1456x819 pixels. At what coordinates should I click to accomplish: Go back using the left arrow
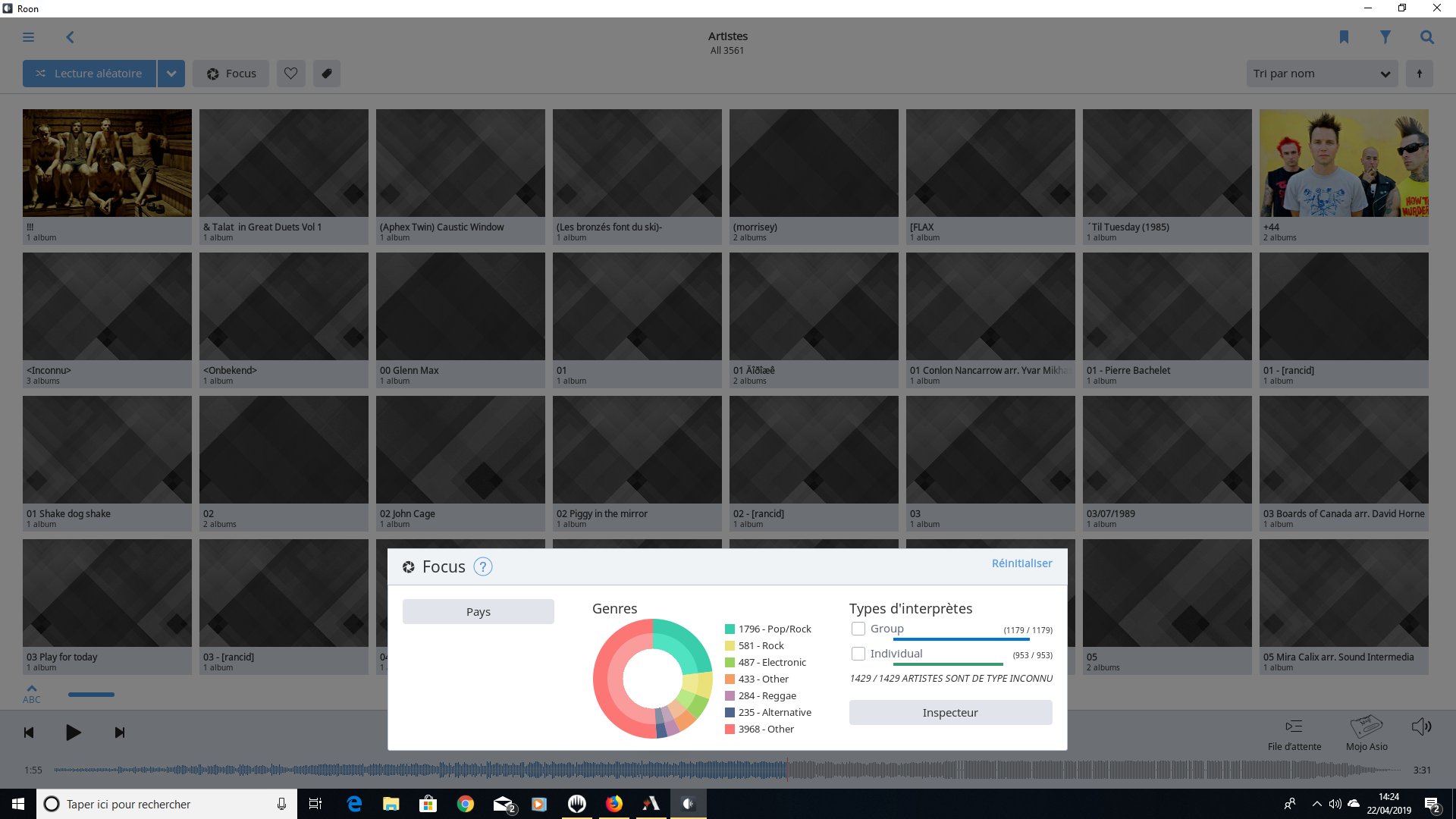70,37
